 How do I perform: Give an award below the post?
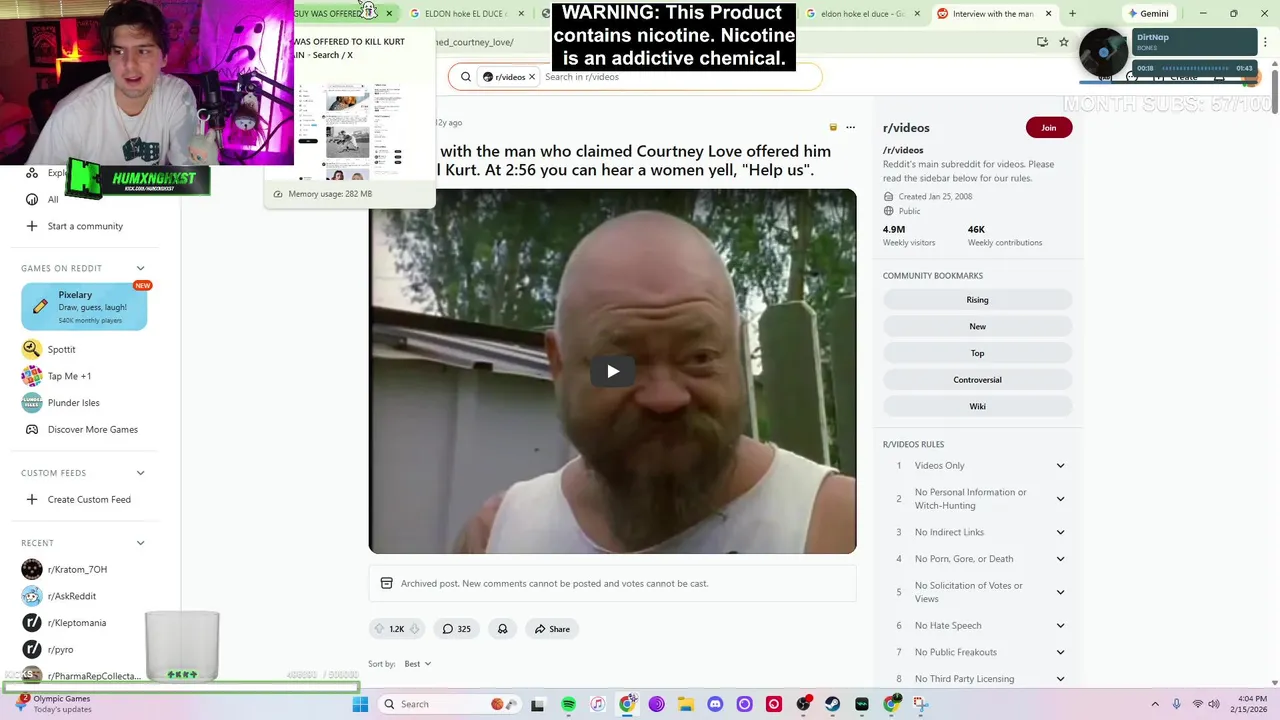click(x=502, y=629)
